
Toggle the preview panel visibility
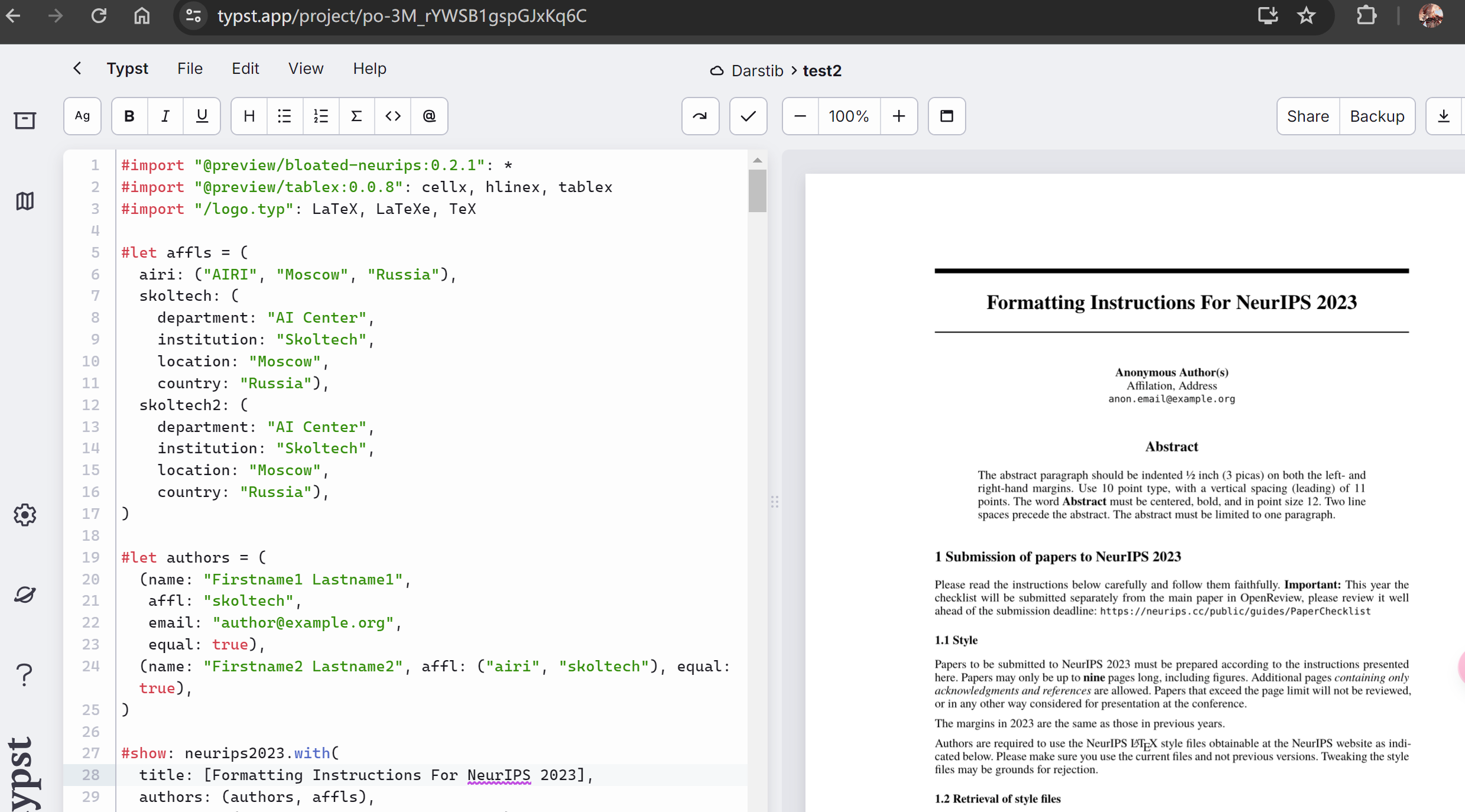click(x=946, y=116)
